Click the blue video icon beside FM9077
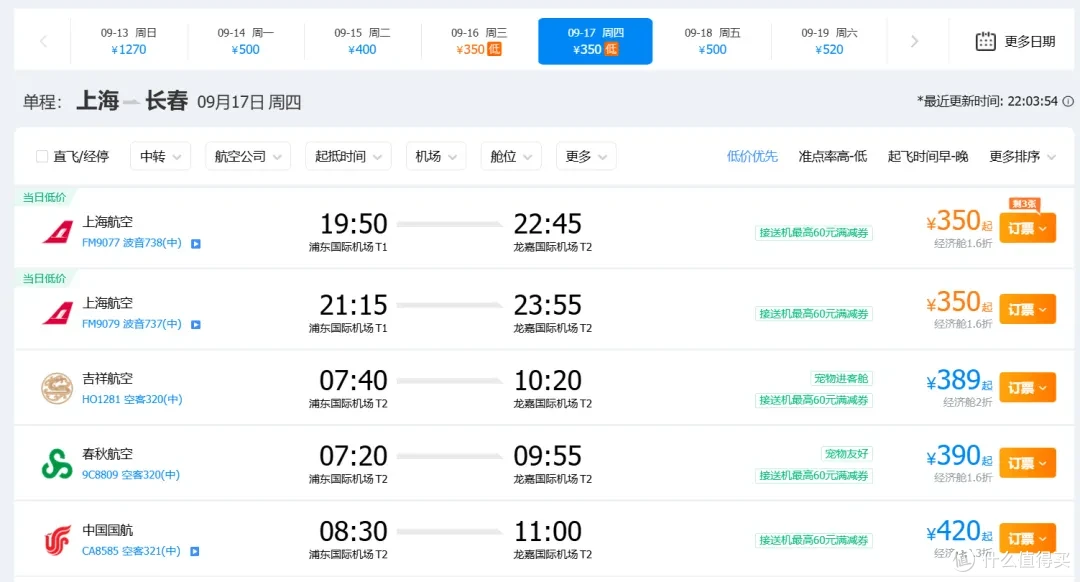1080x582 pixels. click(196, 244)
